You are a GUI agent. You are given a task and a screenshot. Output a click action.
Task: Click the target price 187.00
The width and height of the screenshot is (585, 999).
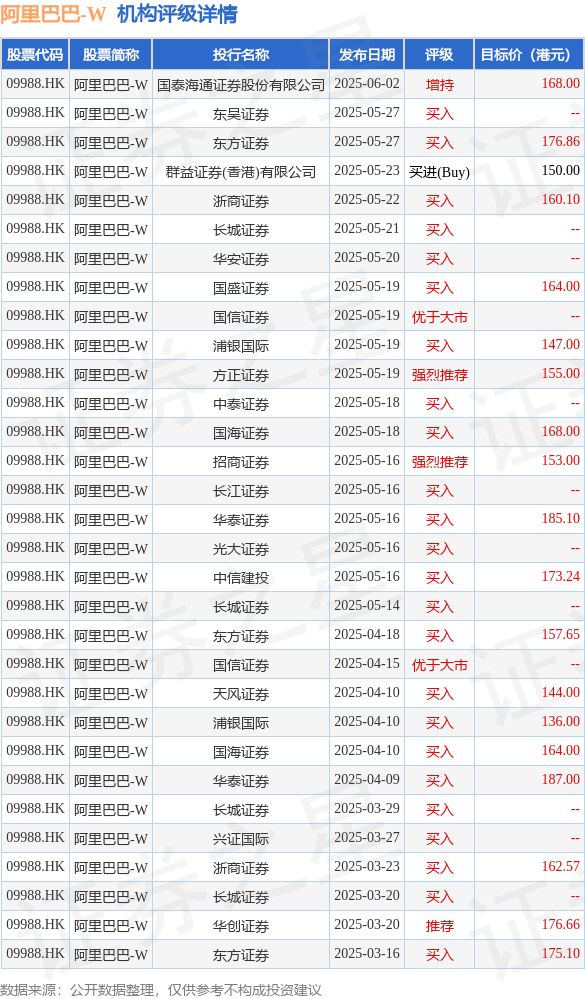pos(561,779)
